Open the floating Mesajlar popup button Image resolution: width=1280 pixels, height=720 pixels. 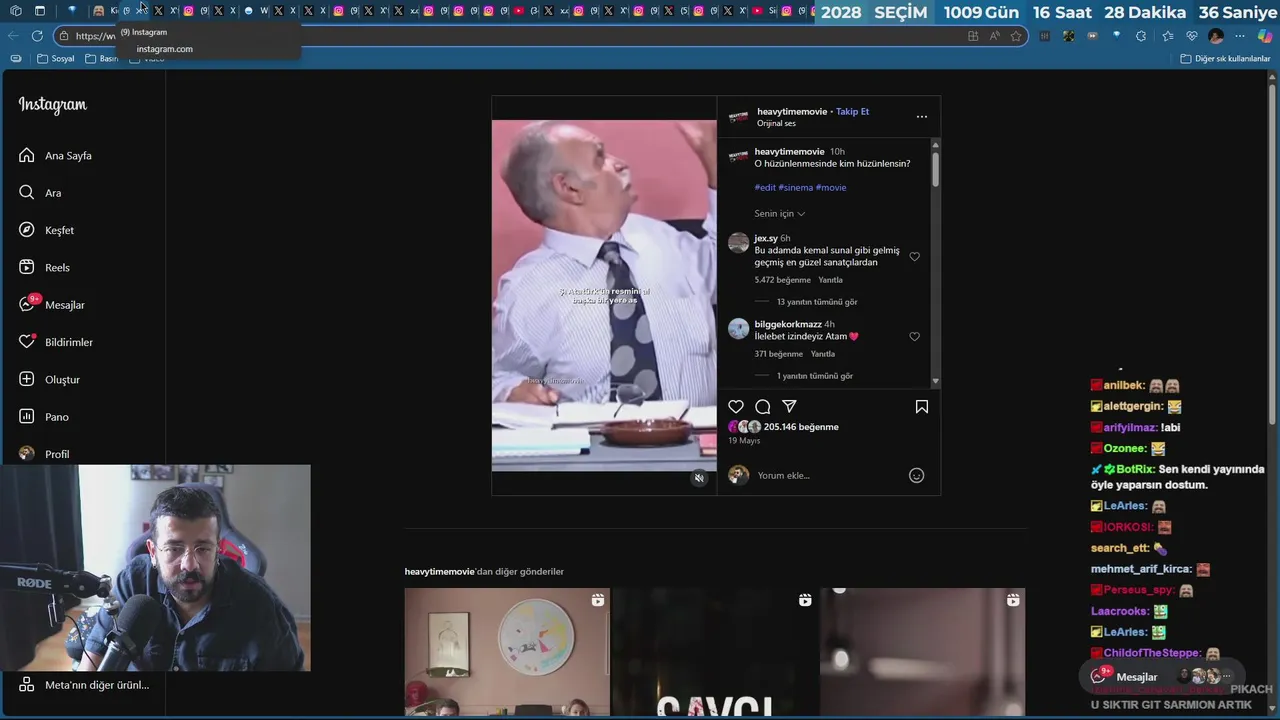point(1163,677)
